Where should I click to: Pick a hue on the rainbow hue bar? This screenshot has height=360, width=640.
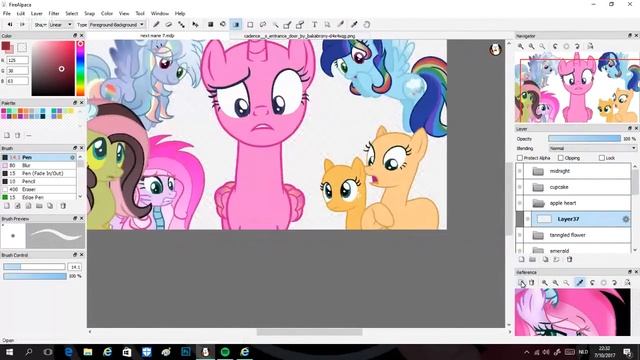point(80,68)
